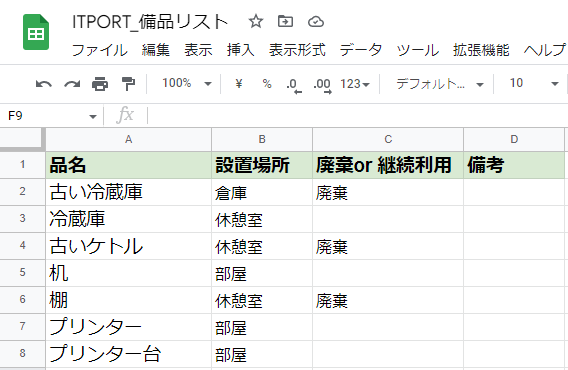Select row 4 header
The height and width of the screenshot is (370, 568).
(x=22, y=246)
